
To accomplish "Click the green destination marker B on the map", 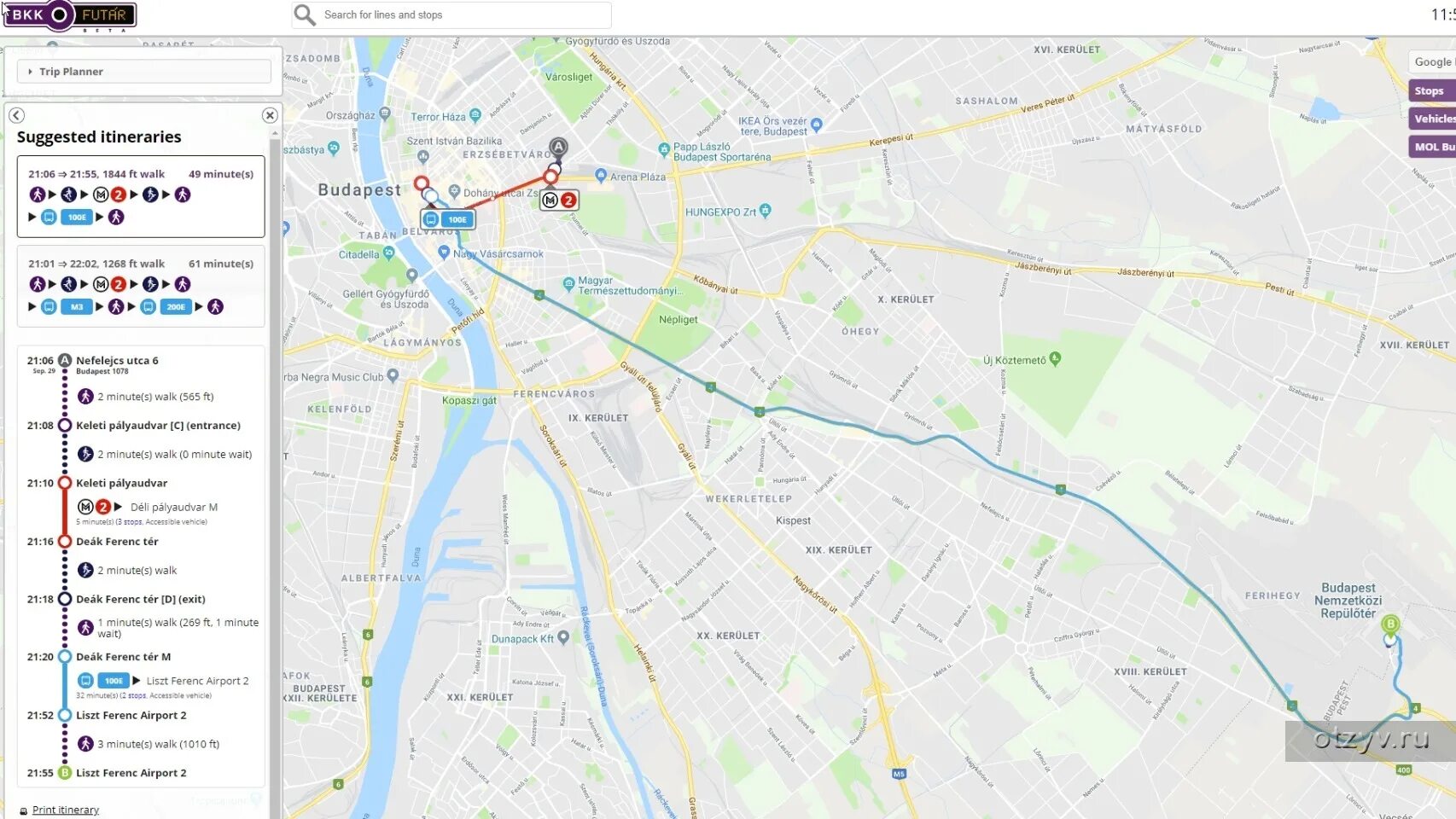I will click(x=1390, y=625).
